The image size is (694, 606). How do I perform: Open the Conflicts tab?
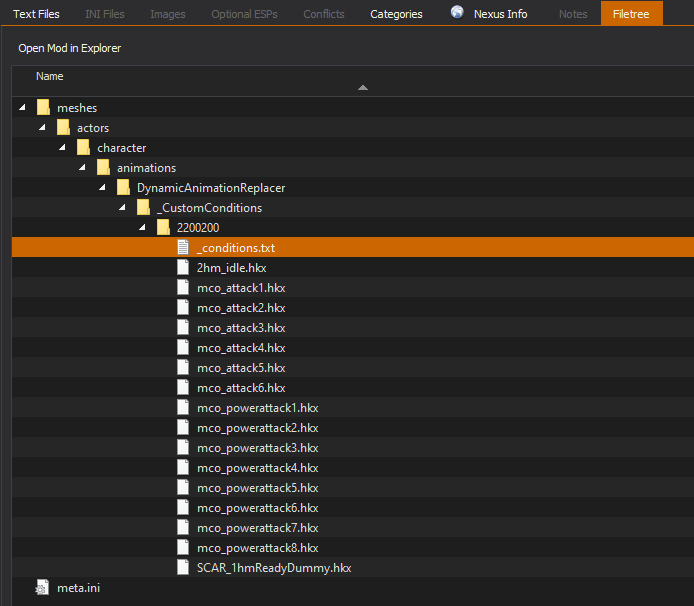324,14
